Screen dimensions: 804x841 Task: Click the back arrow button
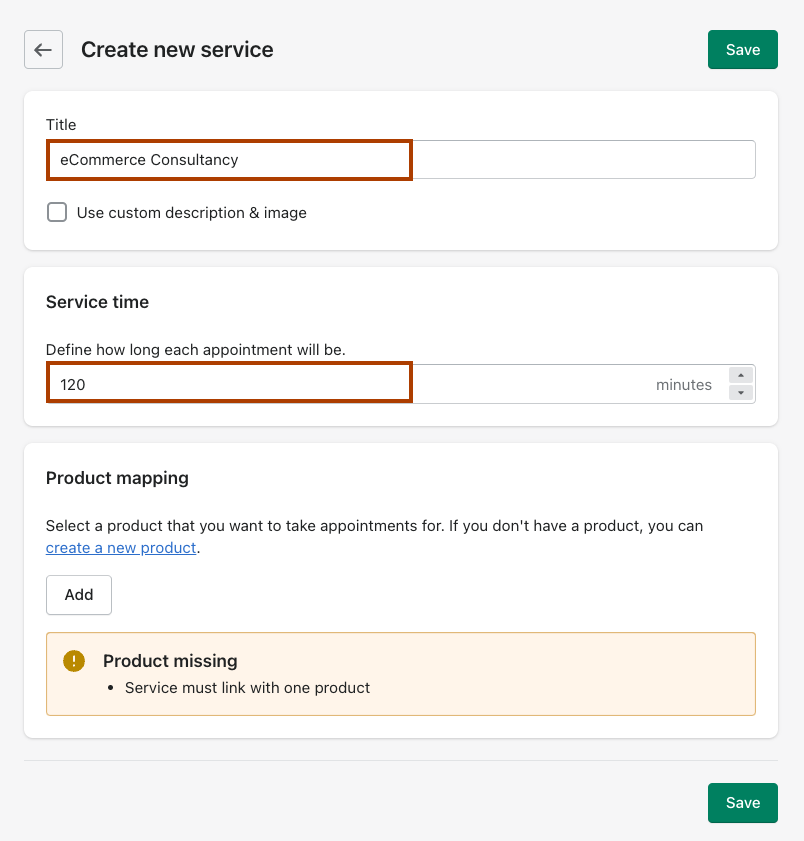43,50
